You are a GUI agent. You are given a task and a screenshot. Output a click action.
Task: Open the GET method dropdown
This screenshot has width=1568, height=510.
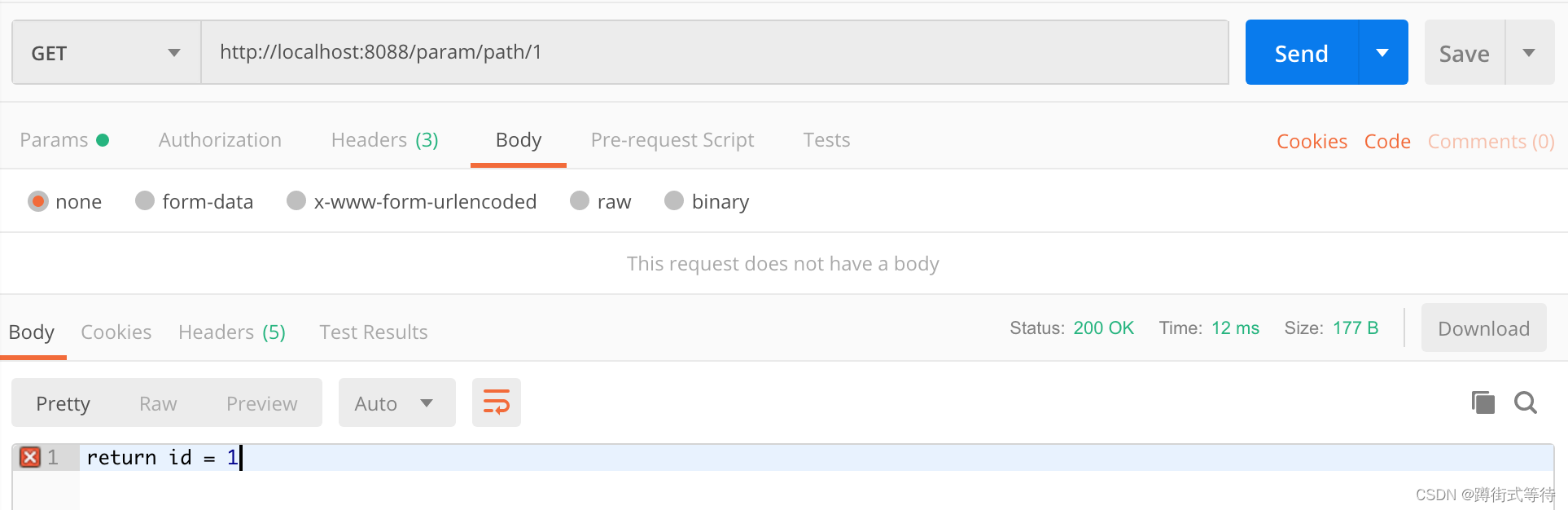[106, 53]
